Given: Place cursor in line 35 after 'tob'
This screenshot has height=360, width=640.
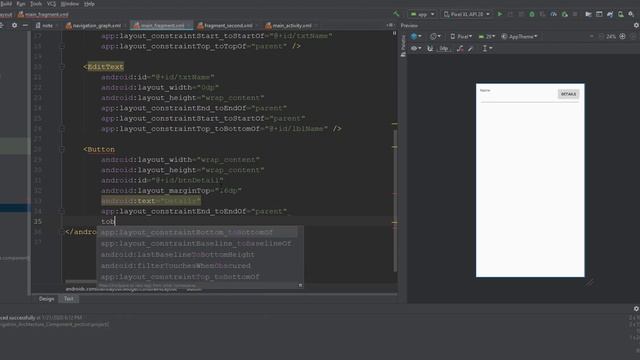Looking at the screenshot, I should click(116, 222).
